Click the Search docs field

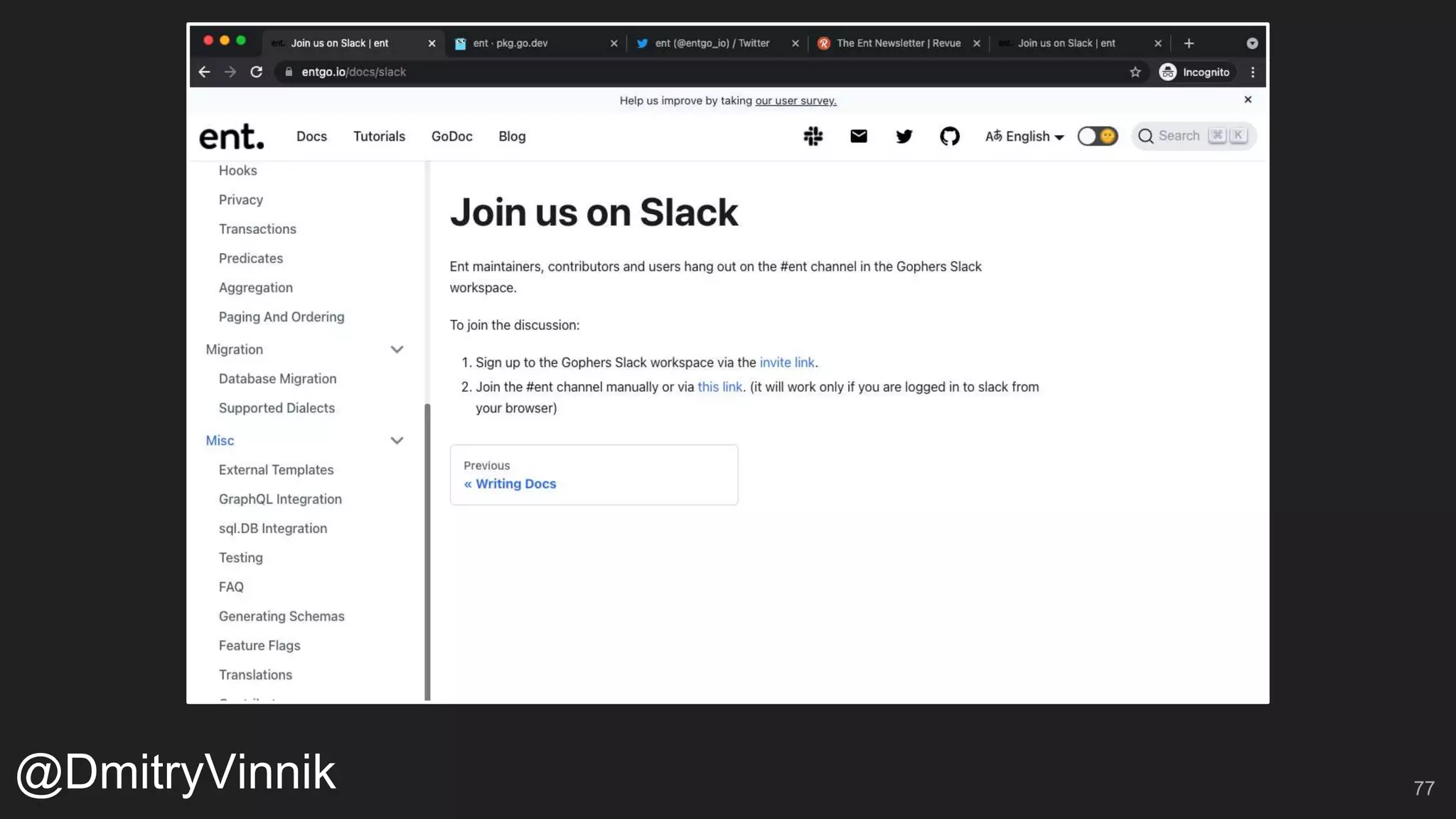(x=1179, y=136)
